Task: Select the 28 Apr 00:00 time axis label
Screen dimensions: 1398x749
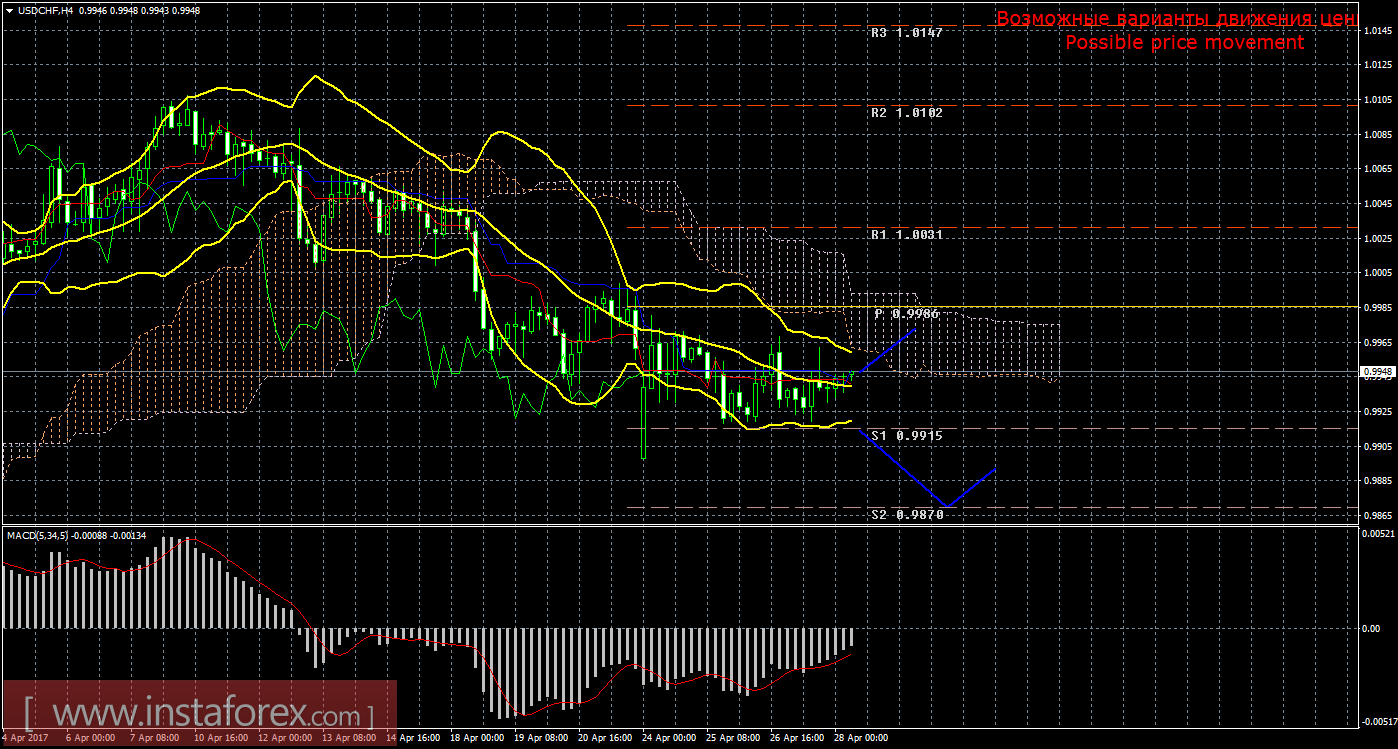Action: pos(863,738)
